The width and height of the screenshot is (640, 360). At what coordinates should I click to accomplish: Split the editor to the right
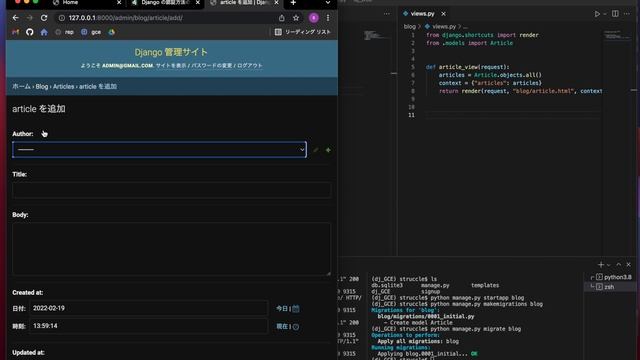(x=615, y=13)
